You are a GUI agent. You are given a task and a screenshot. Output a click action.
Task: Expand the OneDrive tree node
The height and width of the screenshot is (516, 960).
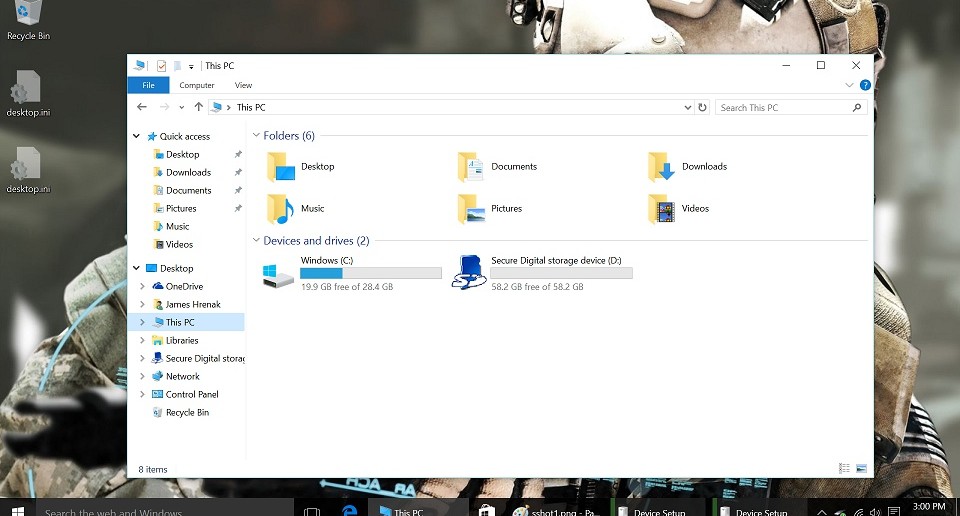pyautogui.click(x=142, y=286)
